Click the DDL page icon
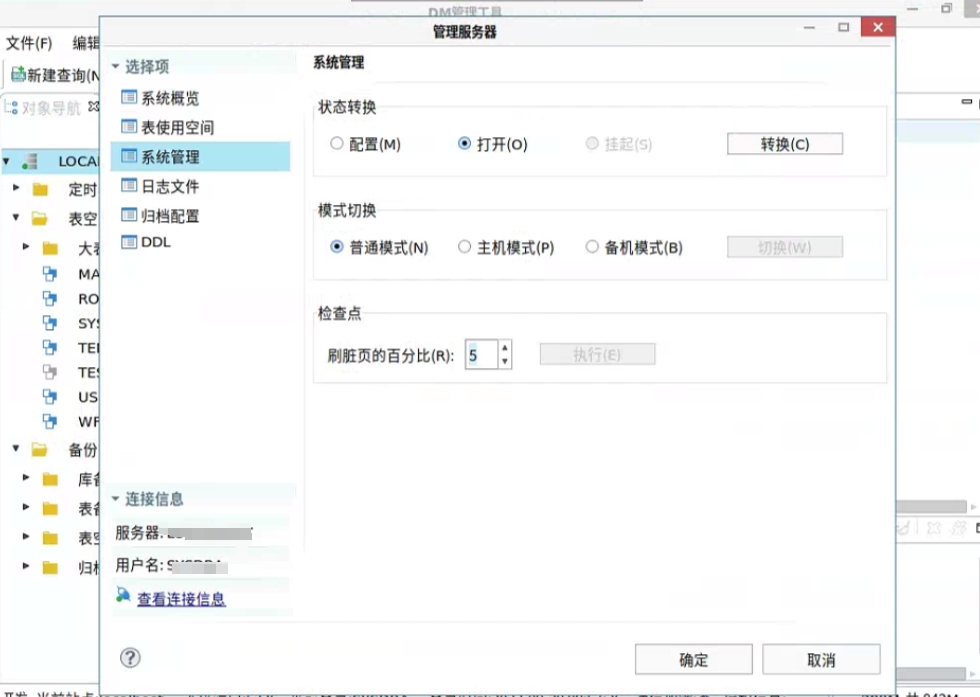 (x=128, y=242)
